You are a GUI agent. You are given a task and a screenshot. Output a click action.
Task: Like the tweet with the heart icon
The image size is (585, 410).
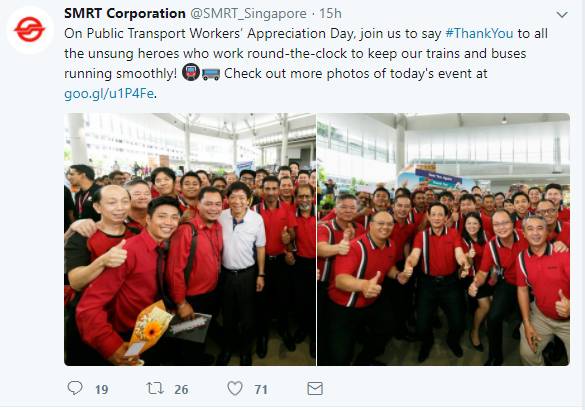(x=235, y=388)
